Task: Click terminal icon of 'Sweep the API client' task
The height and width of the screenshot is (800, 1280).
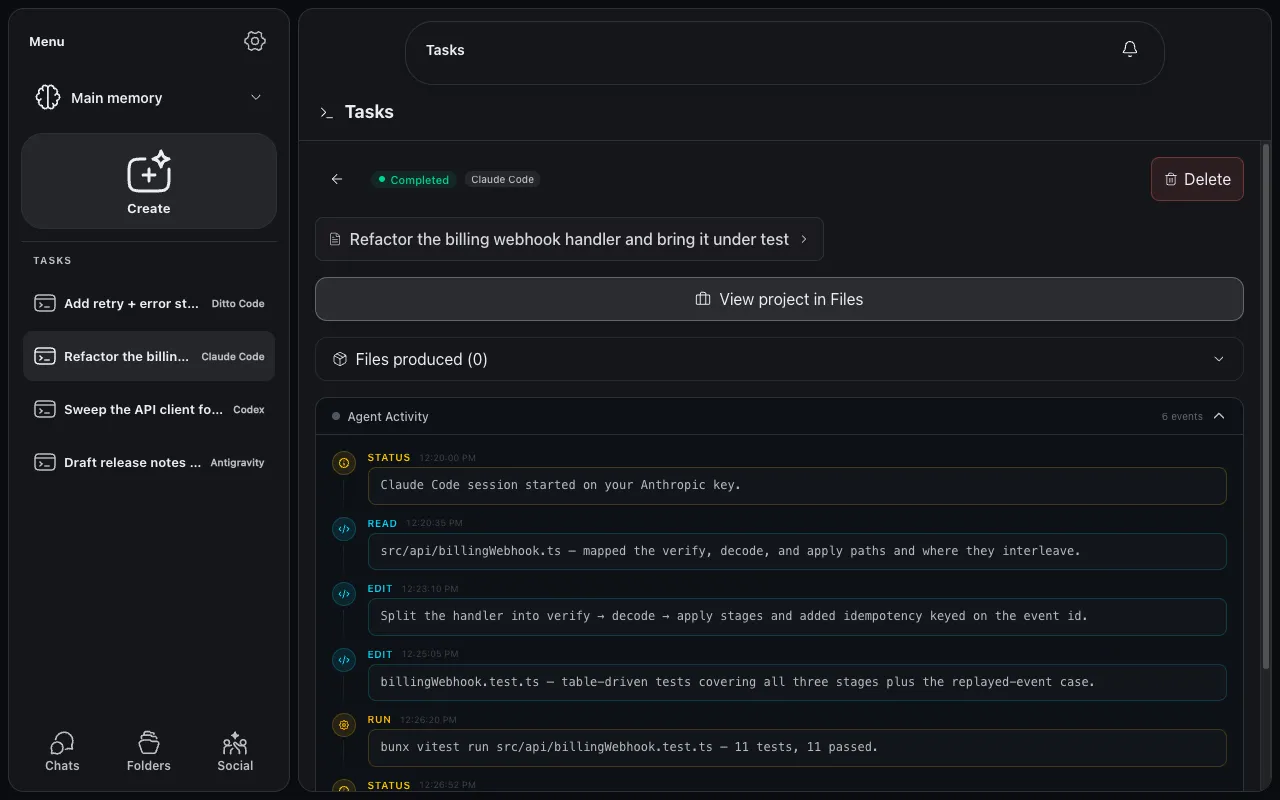Action: point(45,409)
